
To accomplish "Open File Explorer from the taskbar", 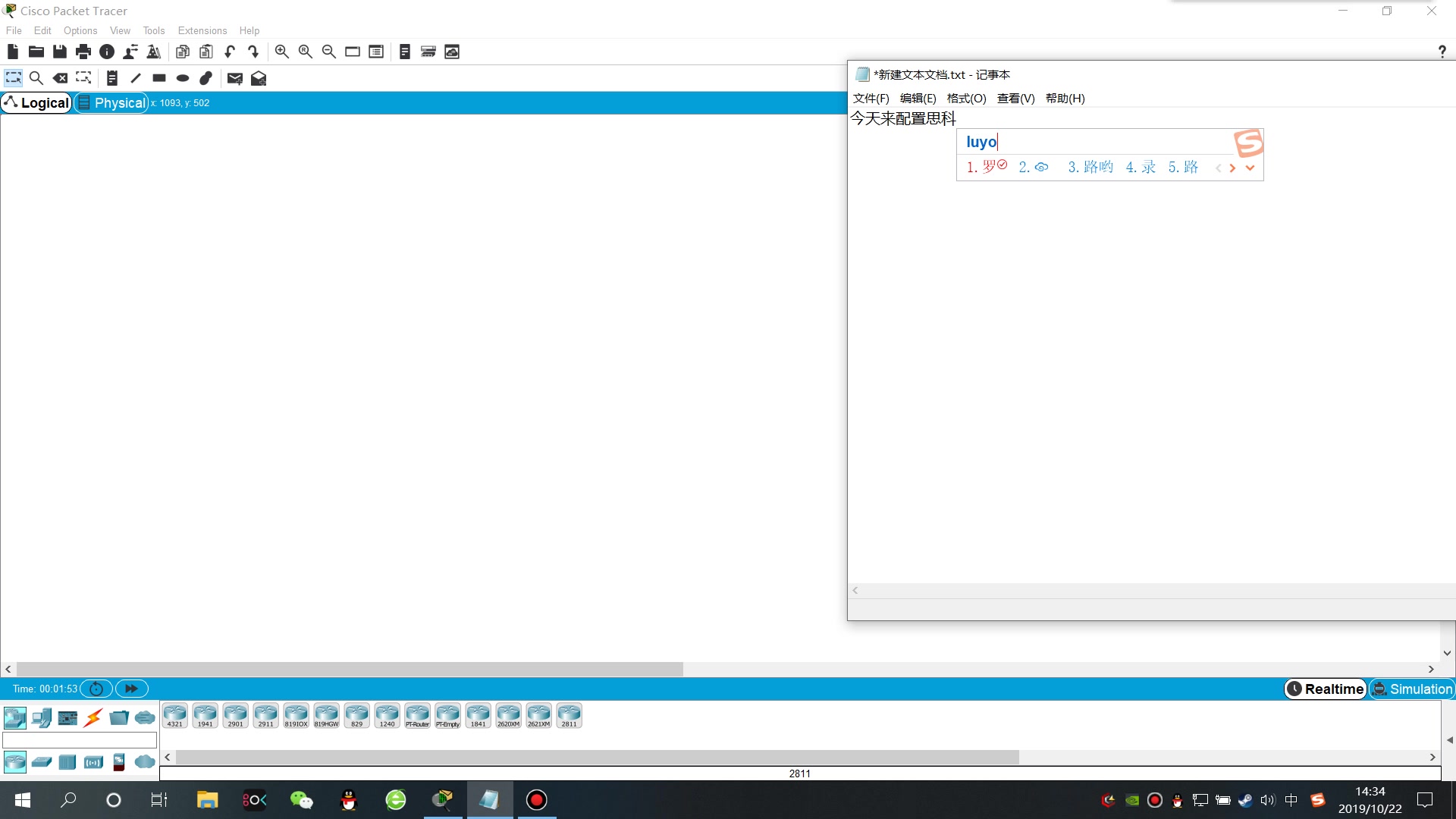I will pos(207,800).
